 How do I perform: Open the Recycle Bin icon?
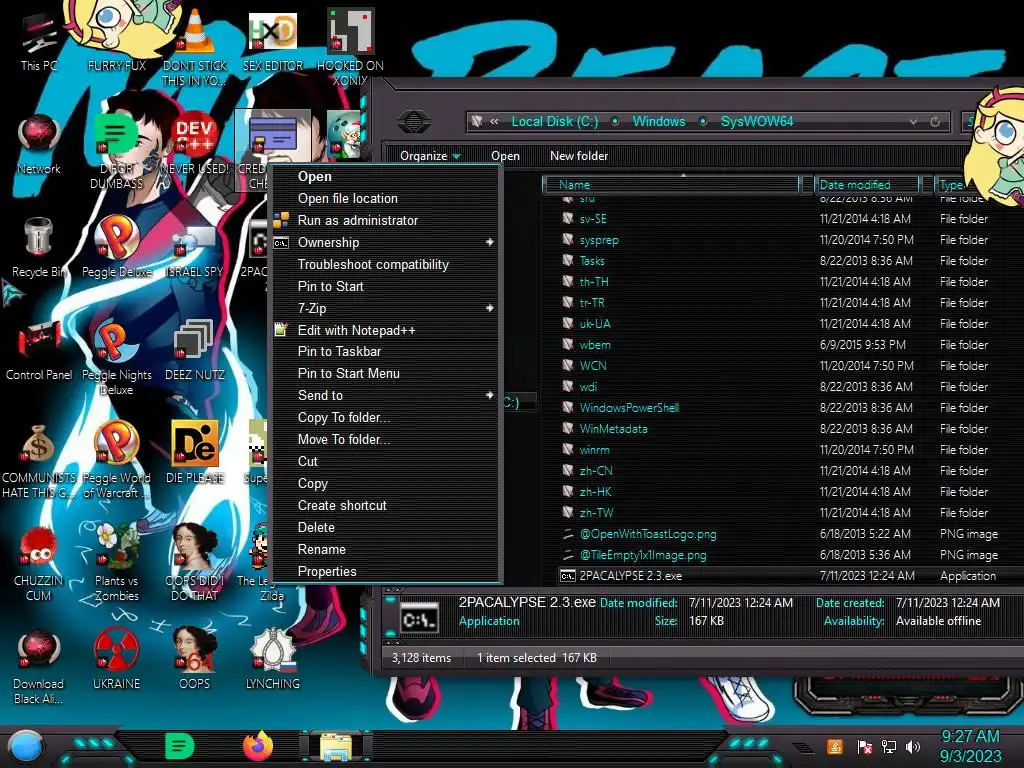[x=39, y=247]
